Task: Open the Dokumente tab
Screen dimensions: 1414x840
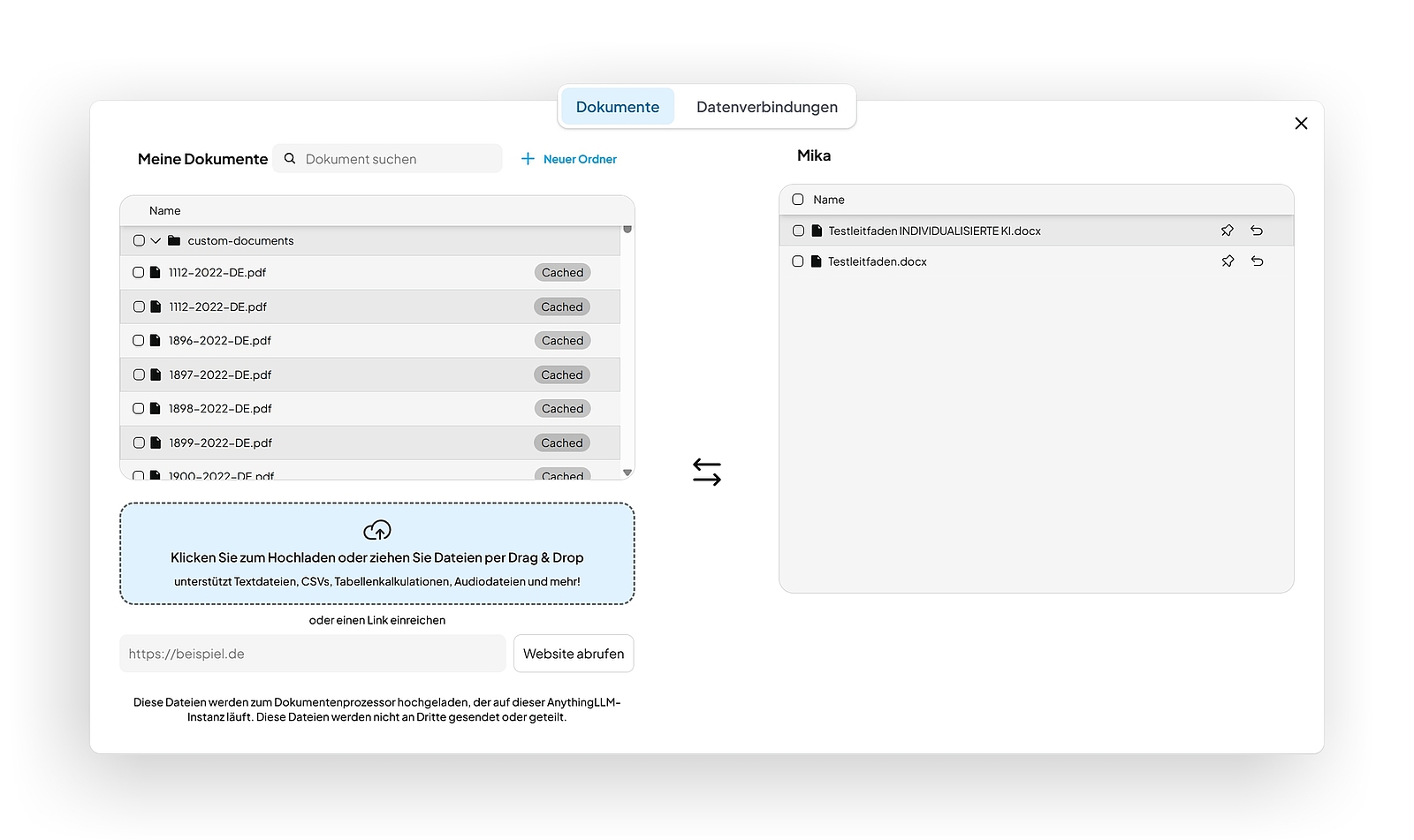Action: coord(617,107)
